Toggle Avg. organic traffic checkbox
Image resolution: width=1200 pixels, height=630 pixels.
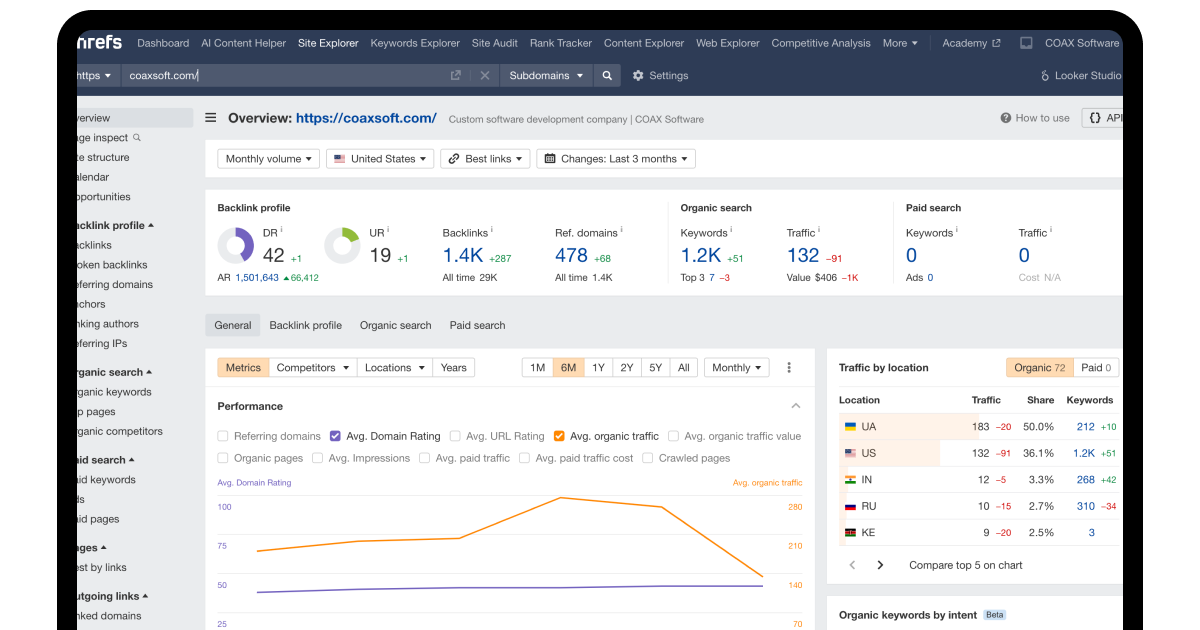click(x=560, y=436)
